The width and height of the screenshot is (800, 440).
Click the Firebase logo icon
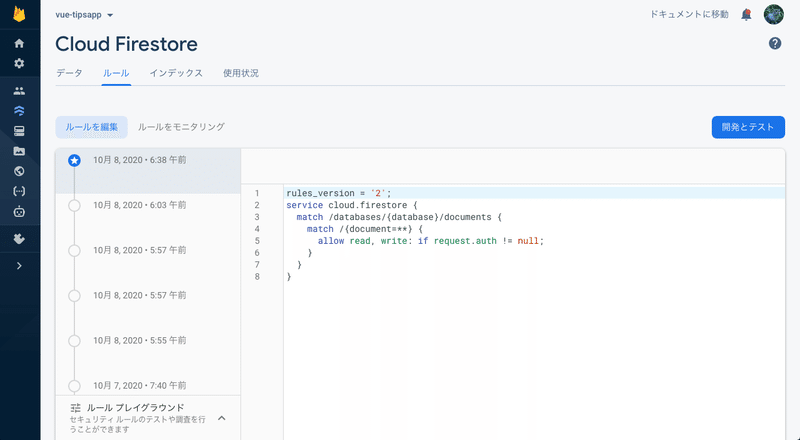point(19,14)
